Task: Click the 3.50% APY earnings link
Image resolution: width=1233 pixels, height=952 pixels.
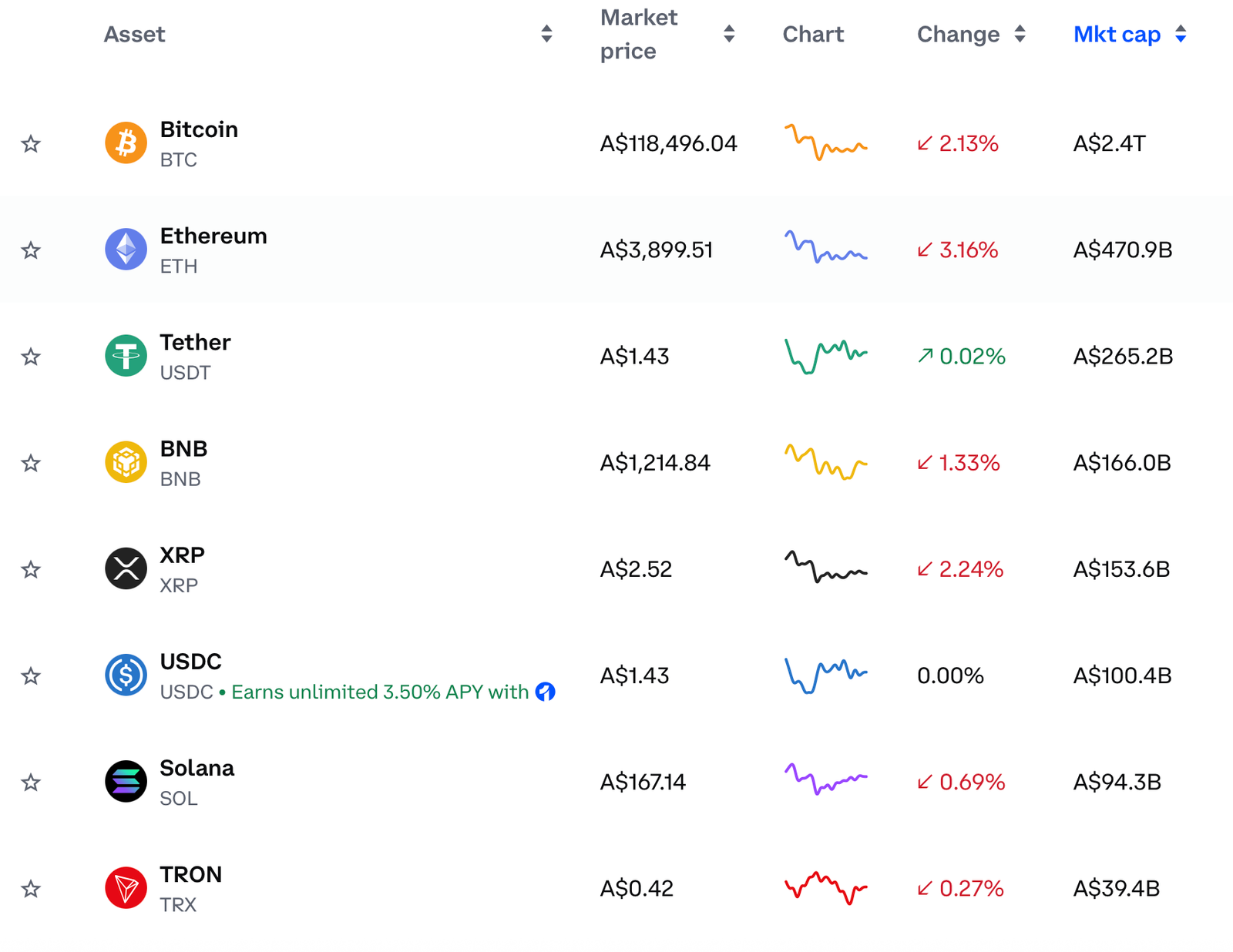Action: (x=376, y=692)
